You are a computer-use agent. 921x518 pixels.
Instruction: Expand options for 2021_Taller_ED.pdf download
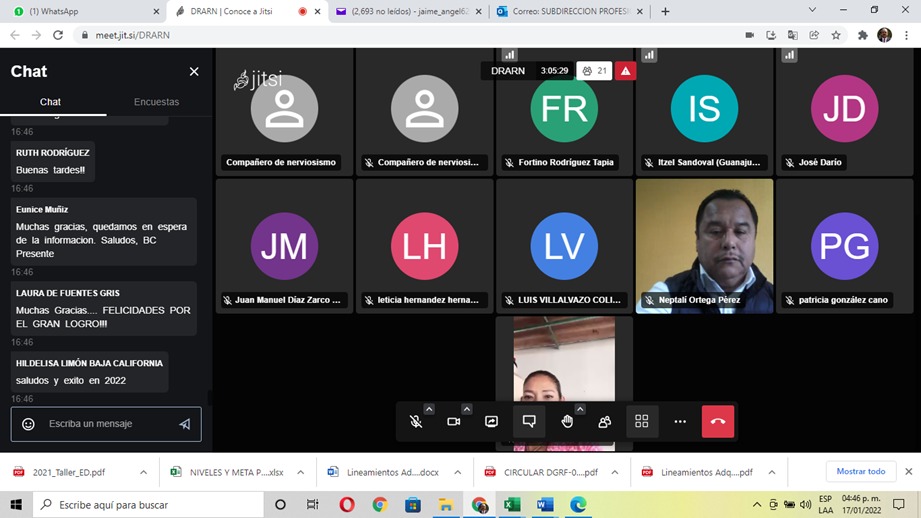tap(143, 472)
